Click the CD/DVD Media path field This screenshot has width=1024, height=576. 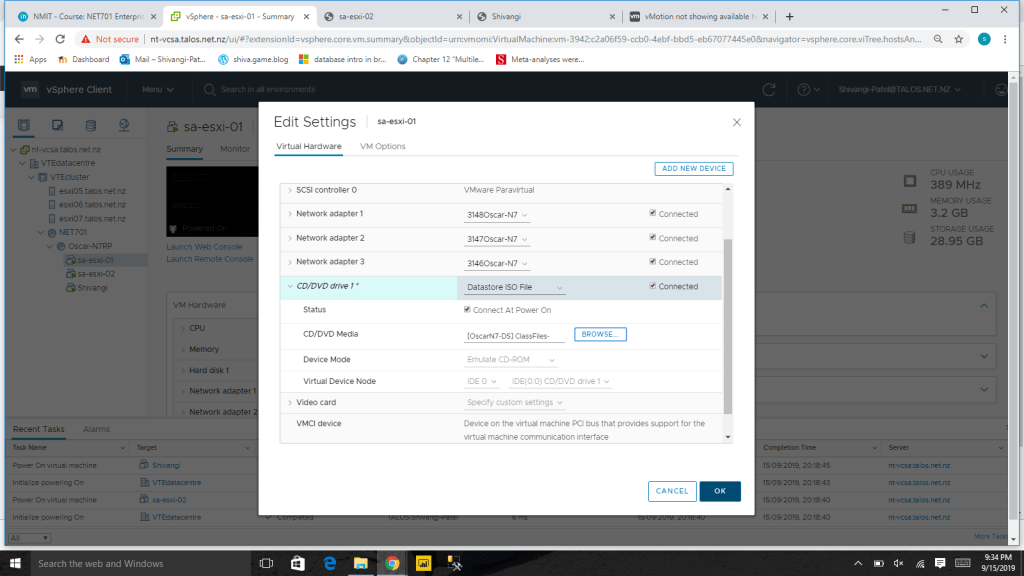(x=514, y=335)
